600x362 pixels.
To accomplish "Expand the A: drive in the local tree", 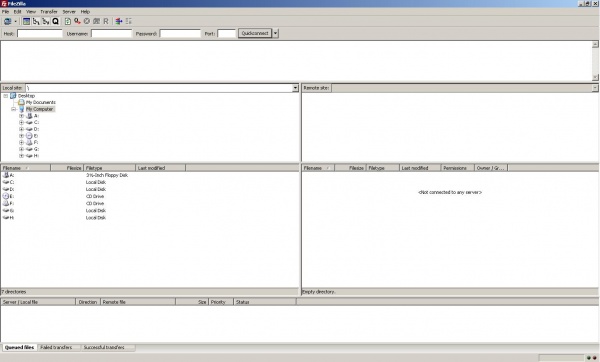I will 21,116.
